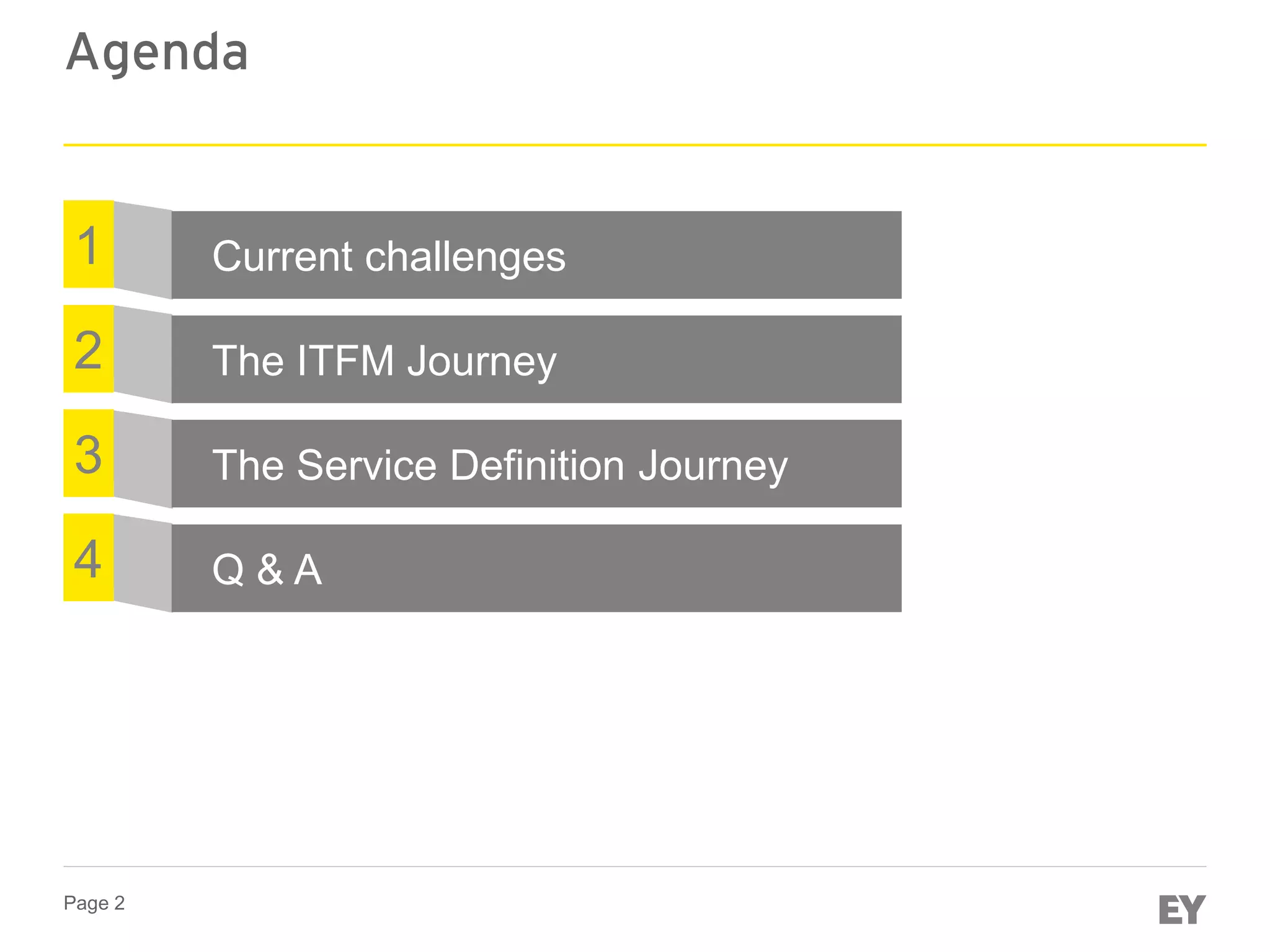Select the thin gray footer line
The height and width of the screenshot is (952, 1270).
pos(634,866)
